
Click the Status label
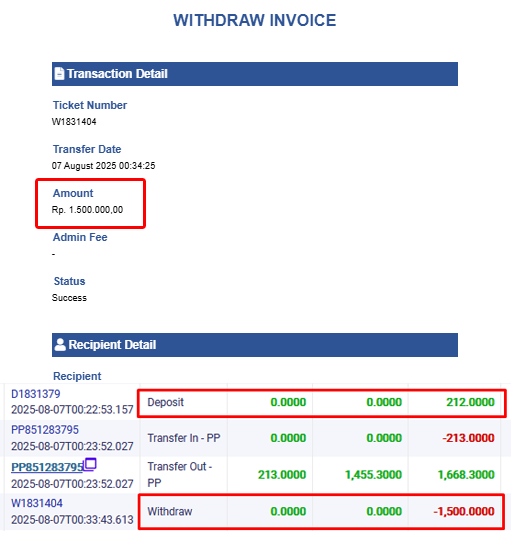point(69,281)
